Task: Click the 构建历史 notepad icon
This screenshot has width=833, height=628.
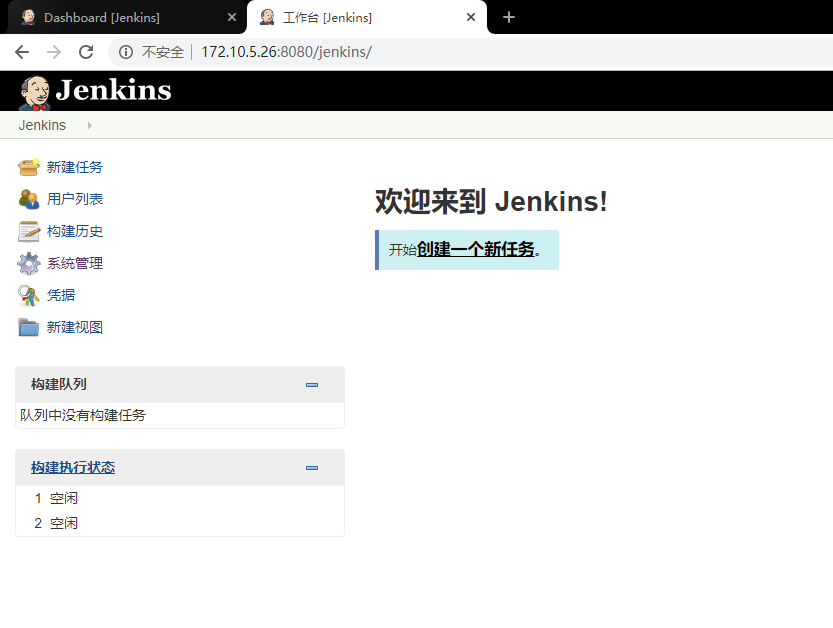Action: [x=29, y=232]
